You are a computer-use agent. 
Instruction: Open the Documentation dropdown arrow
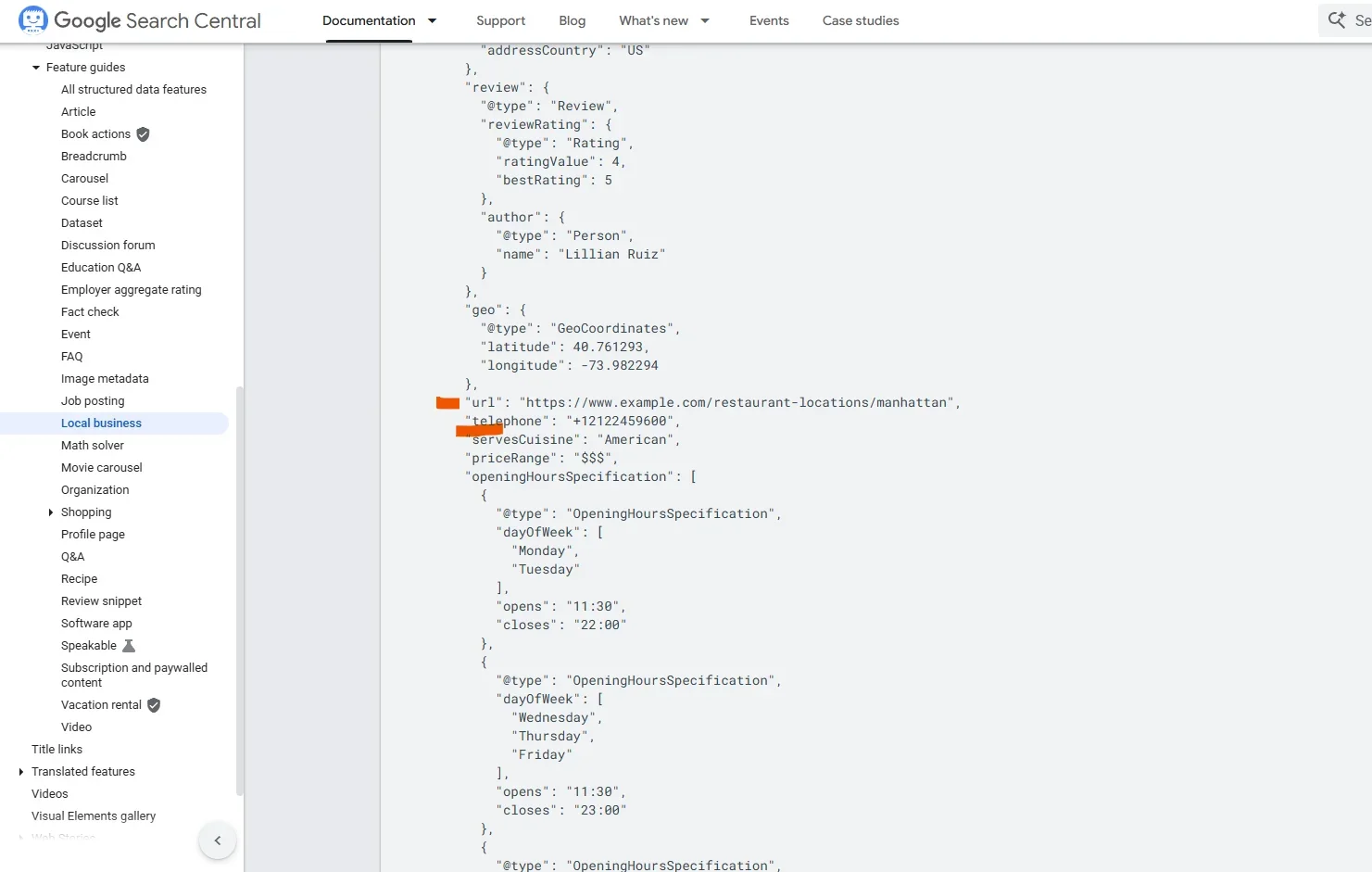tap(432, 20)
